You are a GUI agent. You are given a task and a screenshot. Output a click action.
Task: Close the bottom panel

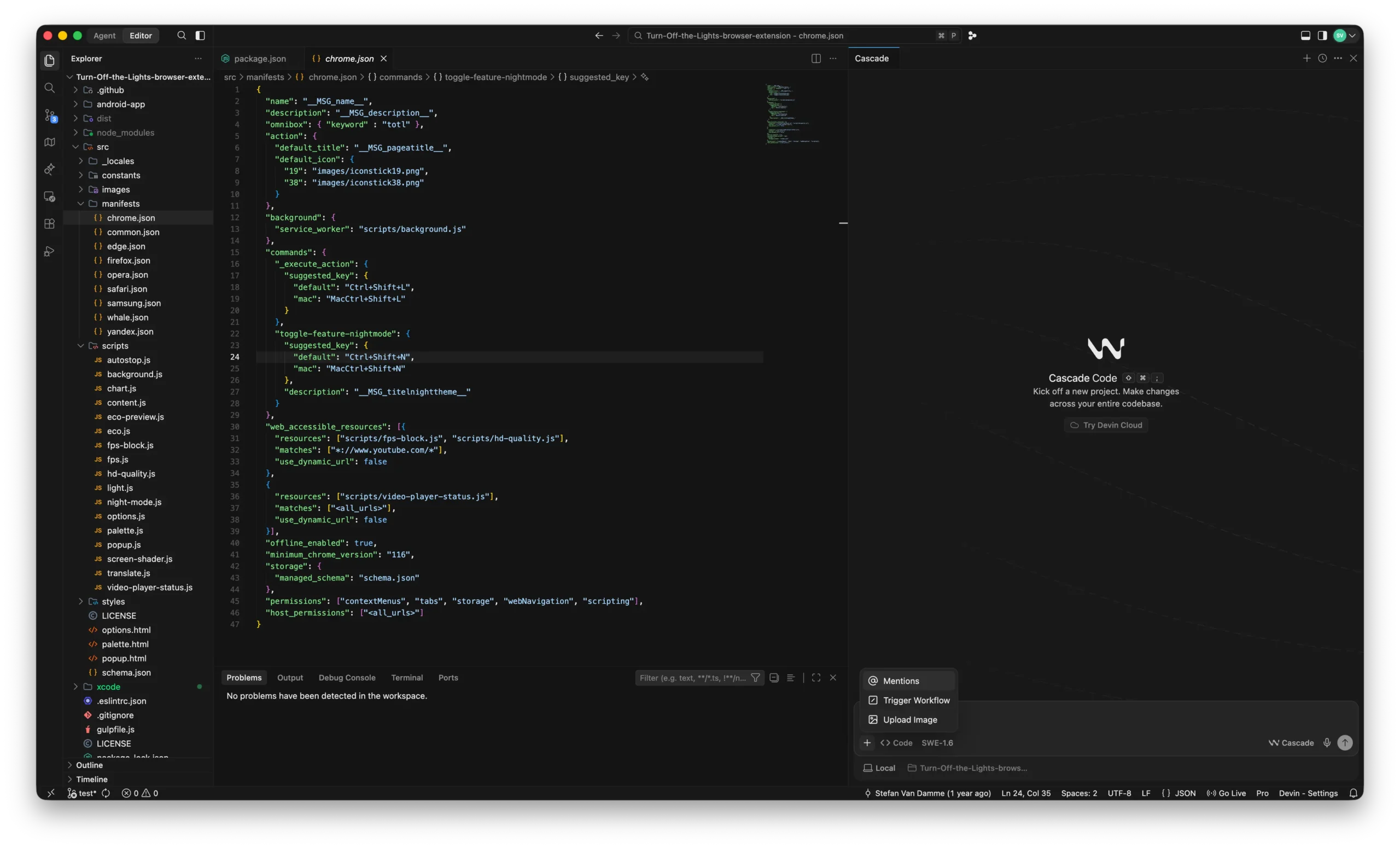click(x=833, y=677)
